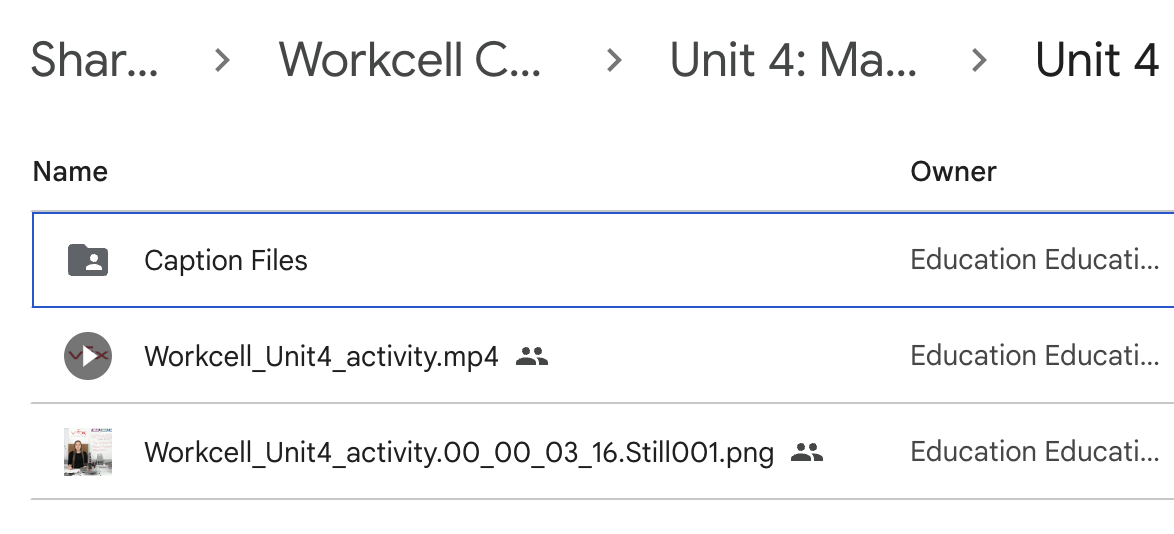Screen dimensions: 1174x534
Task: Click the Owner column header
Action: click(x=953, y=171)
